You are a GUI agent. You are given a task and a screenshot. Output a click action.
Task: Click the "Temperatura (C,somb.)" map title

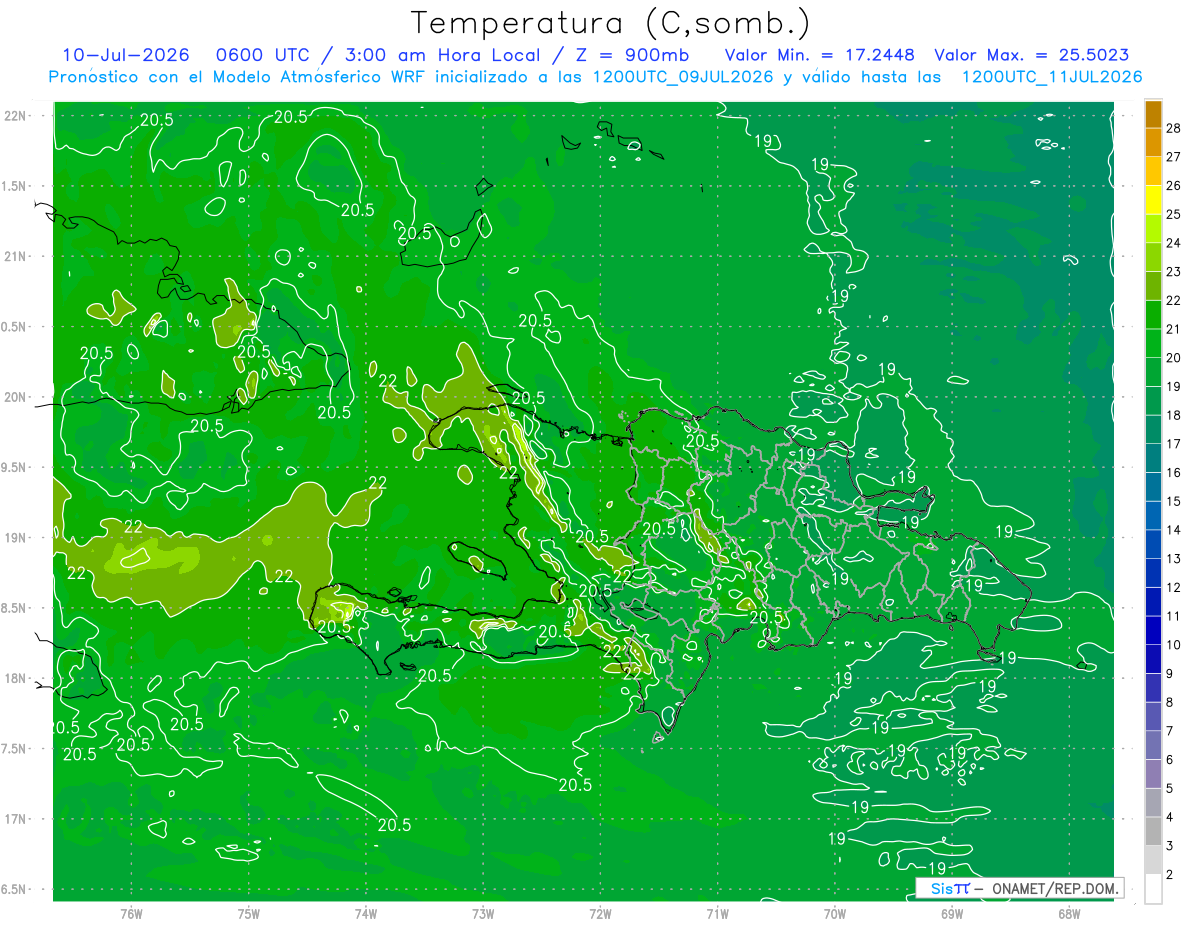coord(611,23)
